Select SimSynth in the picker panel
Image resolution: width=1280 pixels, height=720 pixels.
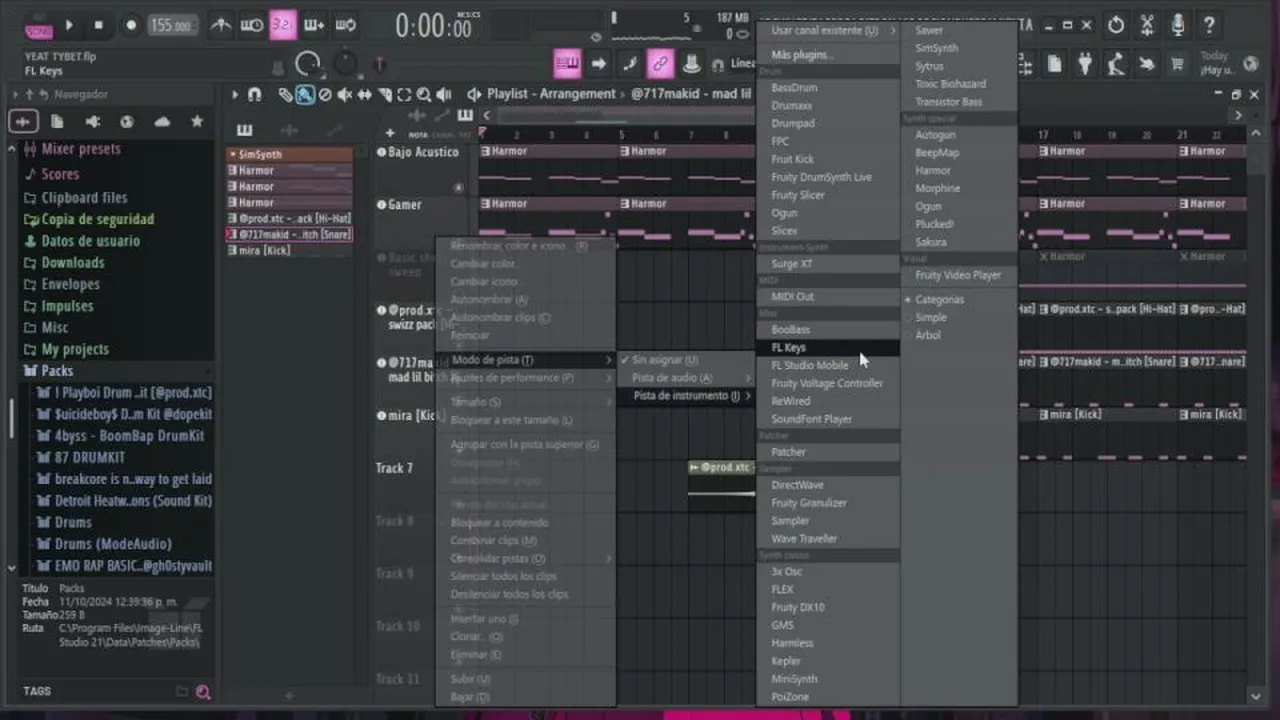coord(290,155)
